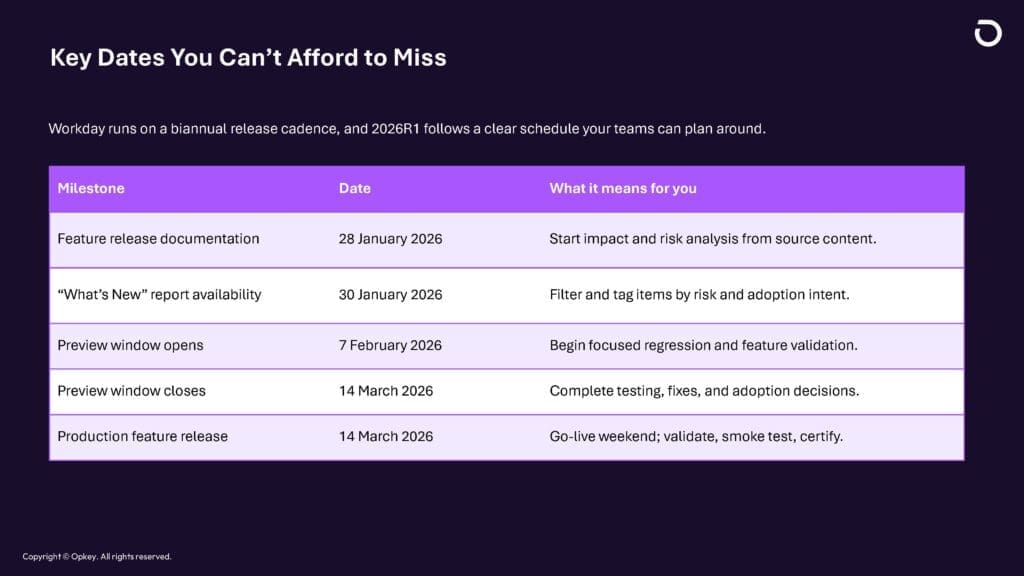Click the "What it means for you" header

pyautogui.click(x=623, y=188)
